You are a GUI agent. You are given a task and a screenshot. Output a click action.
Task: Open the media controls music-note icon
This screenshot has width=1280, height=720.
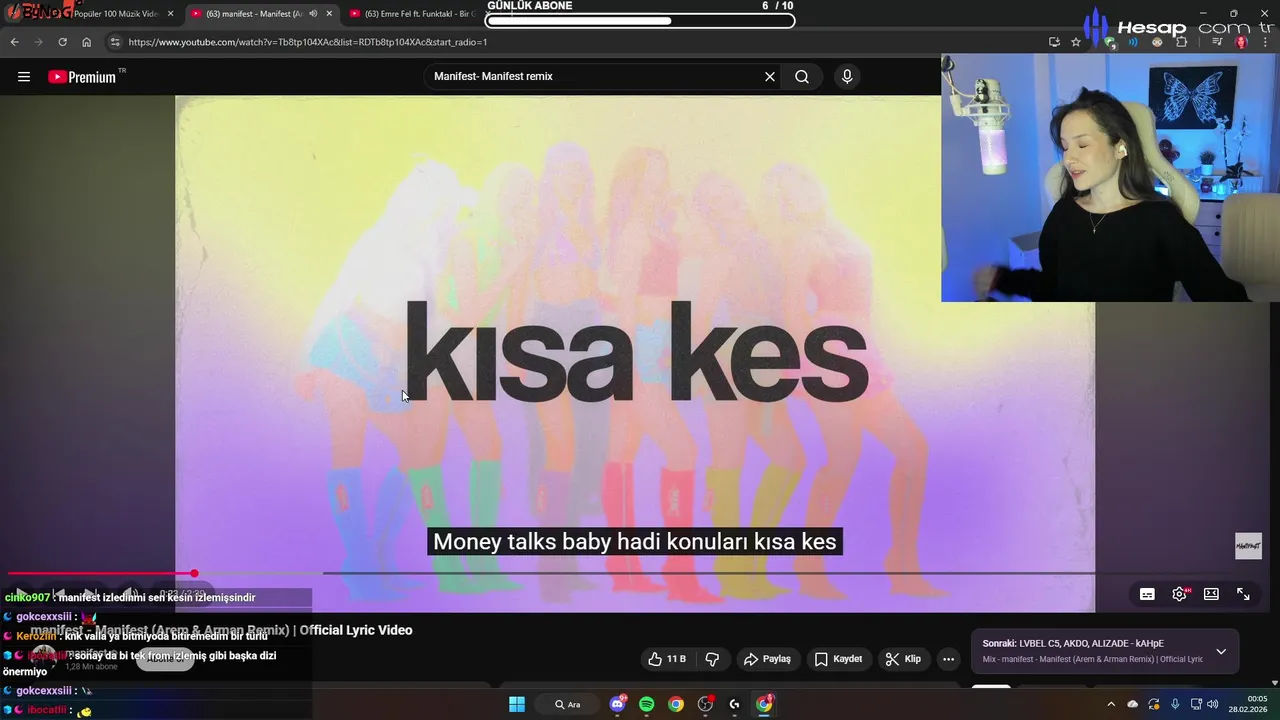coord(1217,42)
